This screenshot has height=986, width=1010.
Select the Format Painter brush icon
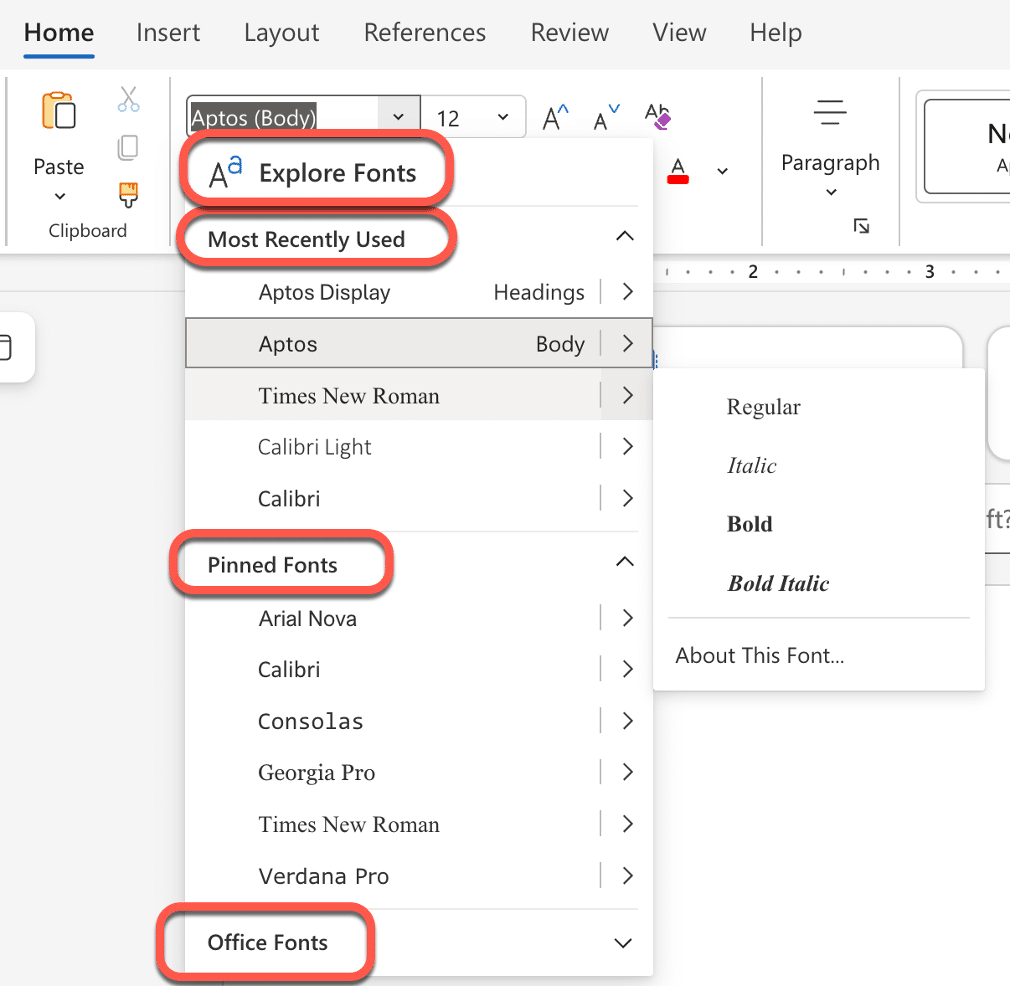(128, 193)
